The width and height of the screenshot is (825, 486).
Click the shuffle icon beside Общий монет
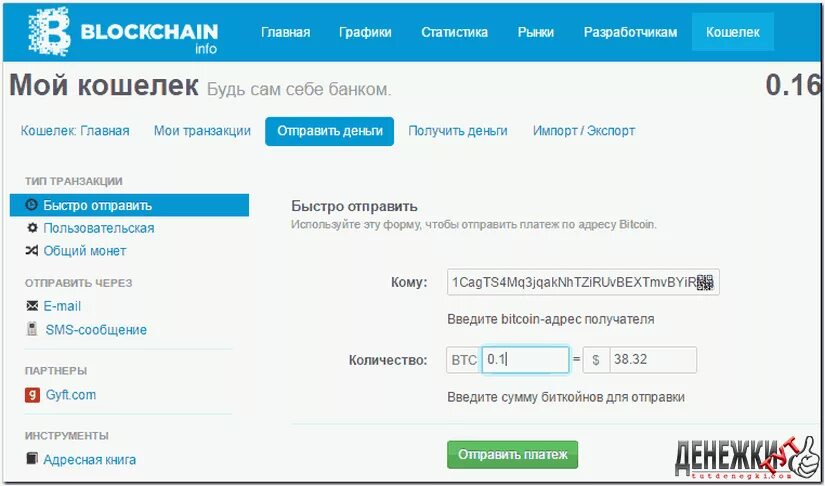click(x=32, y=250)
